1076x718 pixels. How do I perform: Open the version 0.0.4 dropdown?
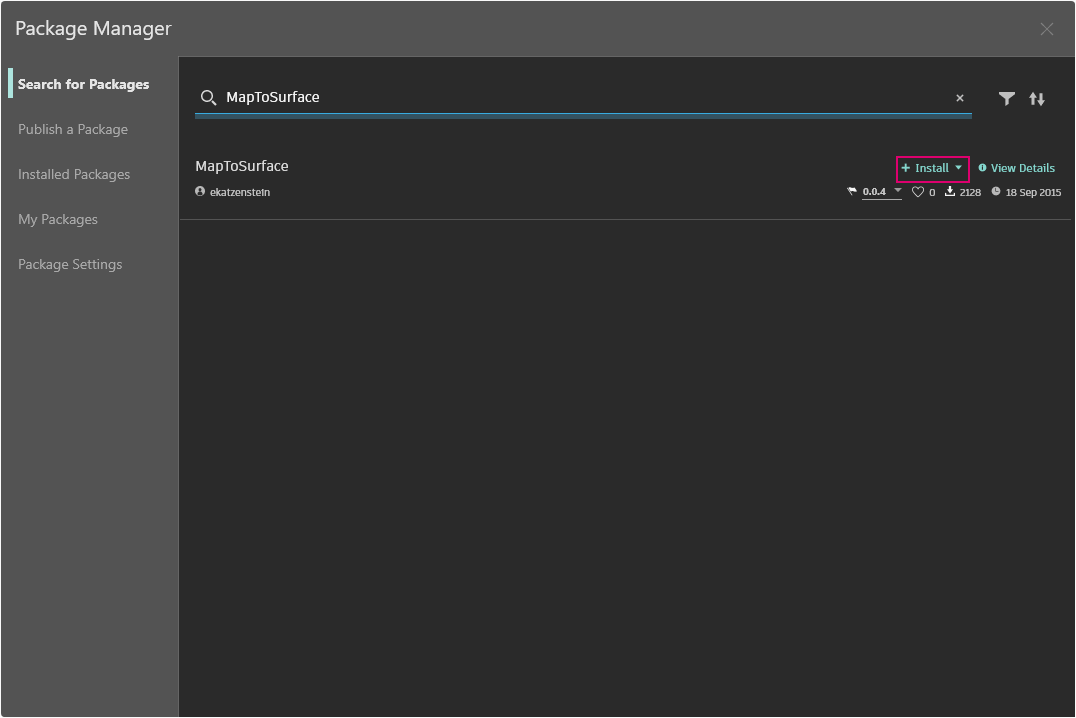pyautogui.click(x=897, y=191)
